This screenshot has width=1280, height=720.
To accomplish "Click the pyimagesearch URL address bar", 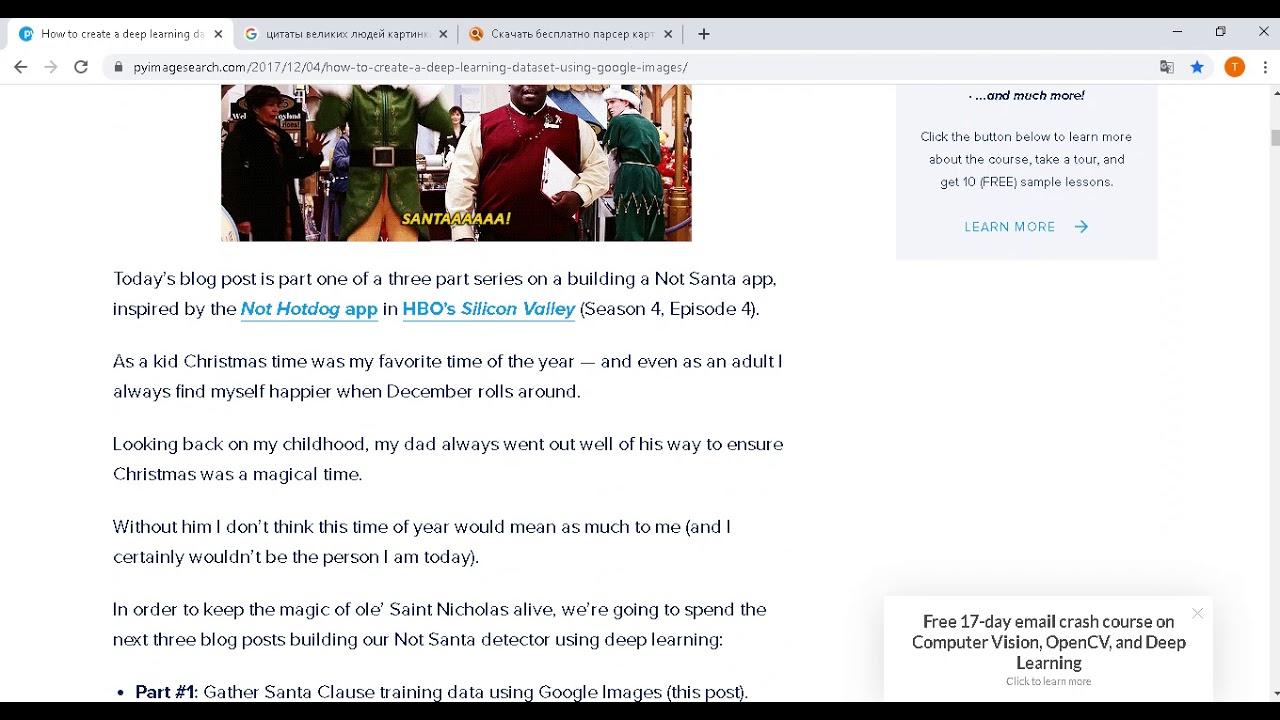I will coord(410,67).
